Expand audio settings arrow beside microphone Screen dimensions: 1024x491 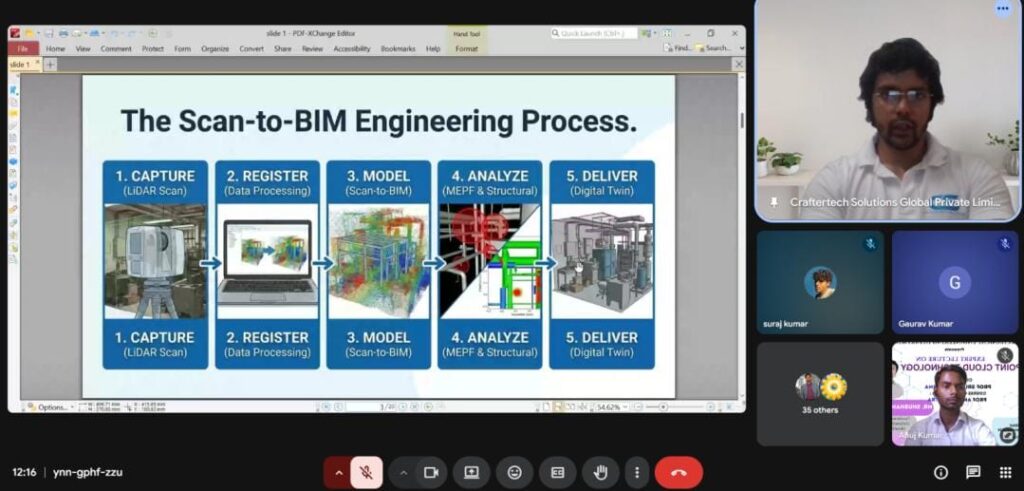coord(338,472)
